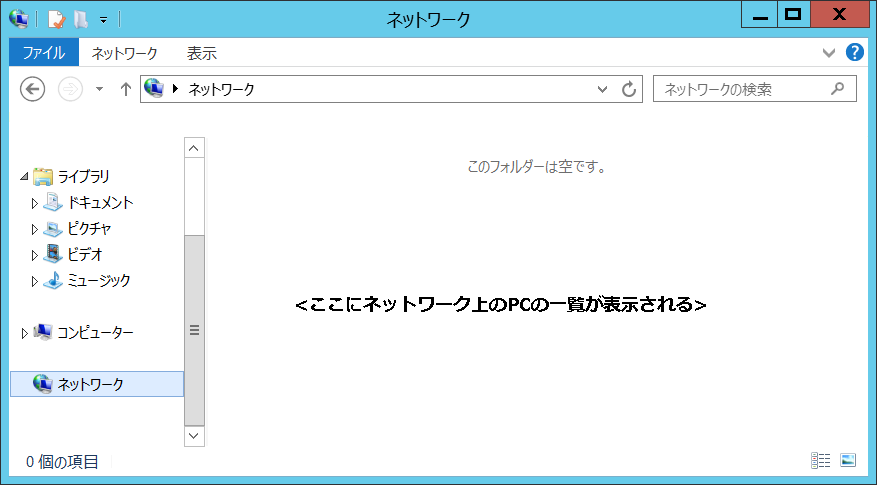
Task: Click the navigation pane scroll down arrow
Action: pyautogui.click(x=194, y=436)
